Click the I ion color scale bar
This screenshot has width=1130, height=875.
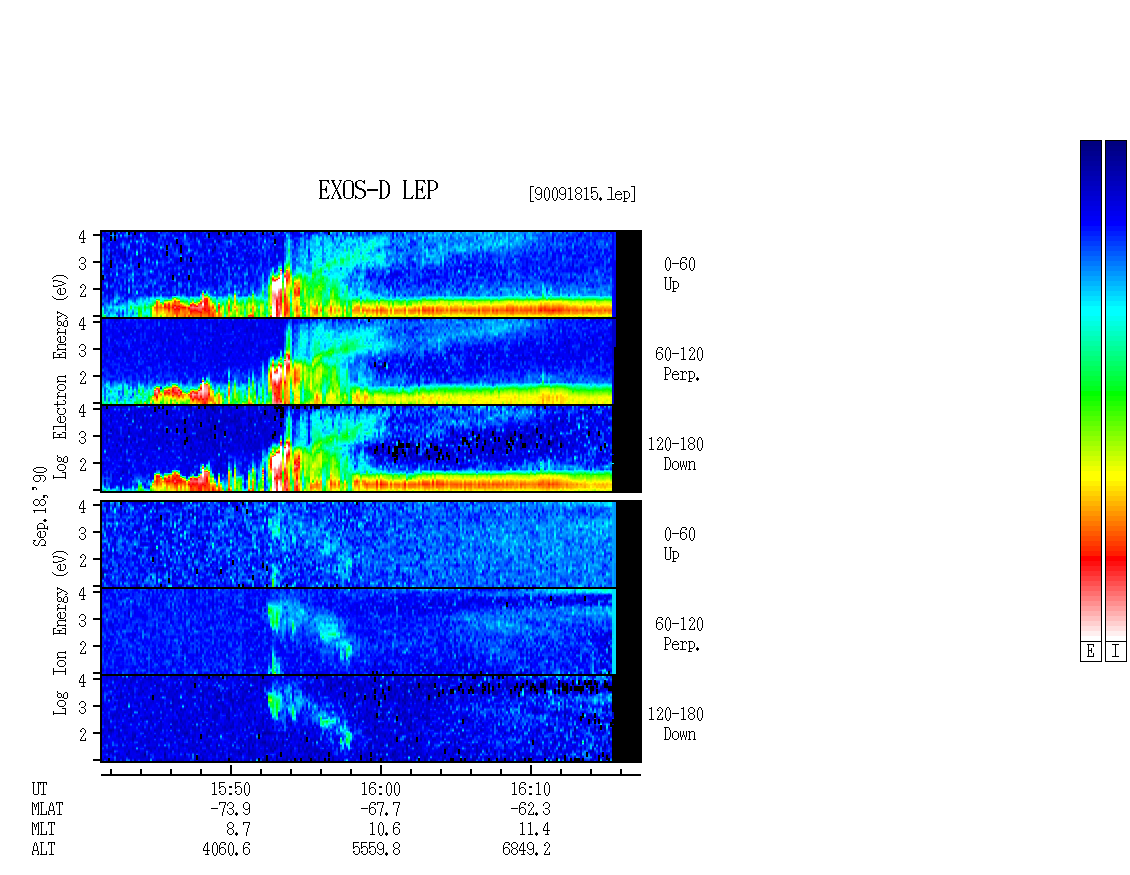(1116, 390)
